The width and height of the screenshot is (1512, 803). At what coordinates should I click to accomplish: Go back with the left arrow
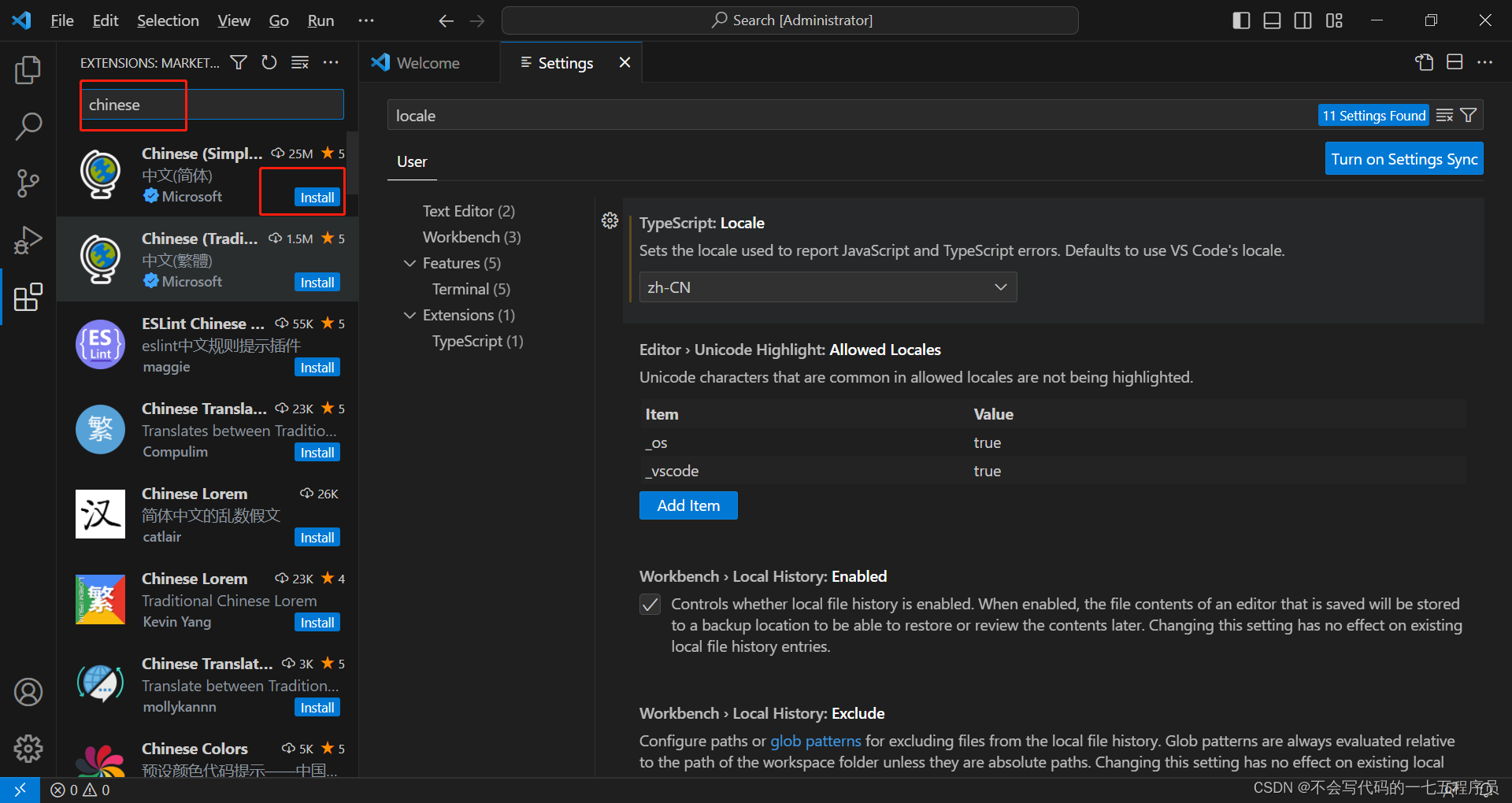coord(447,20)
